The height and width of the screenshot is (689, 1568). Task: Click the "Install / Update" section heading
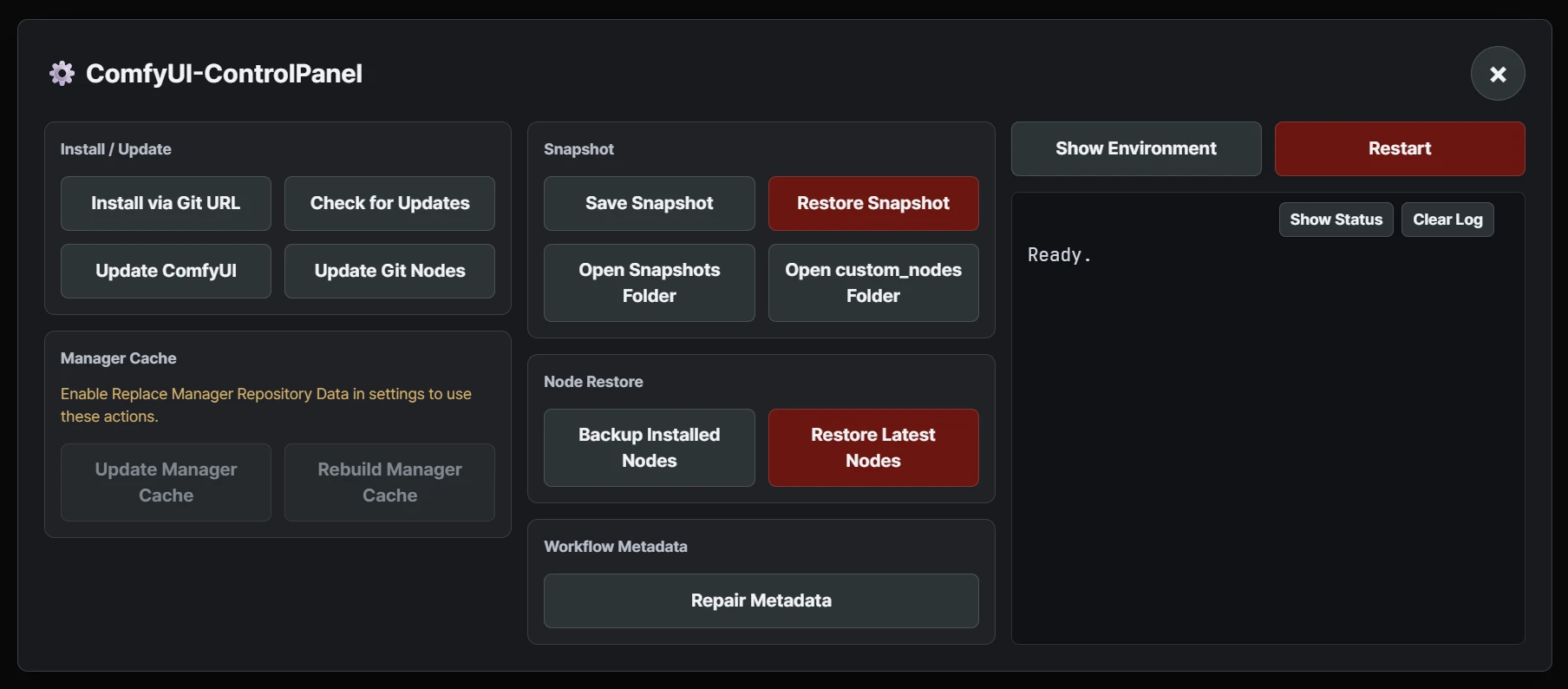[116, 149]
